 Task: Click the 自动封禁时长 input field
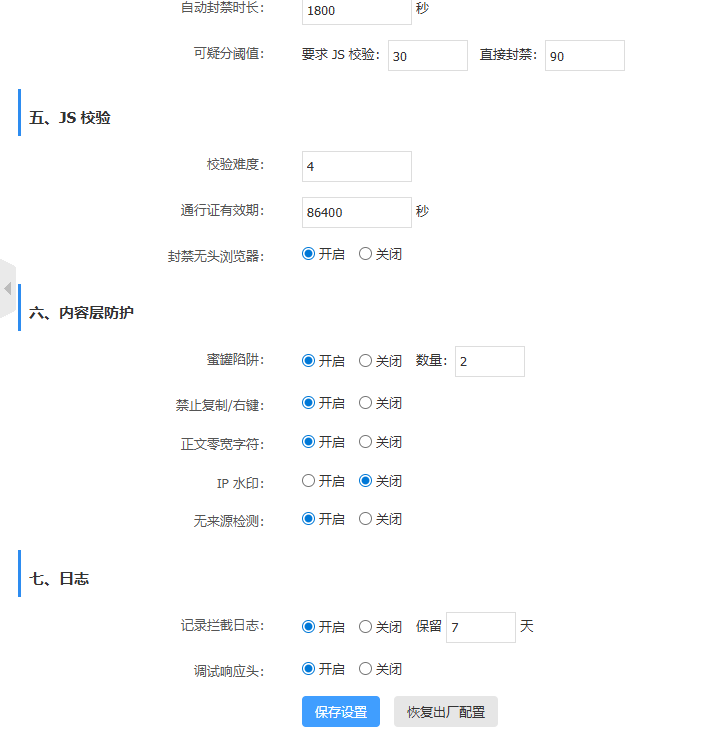point(356,10)
